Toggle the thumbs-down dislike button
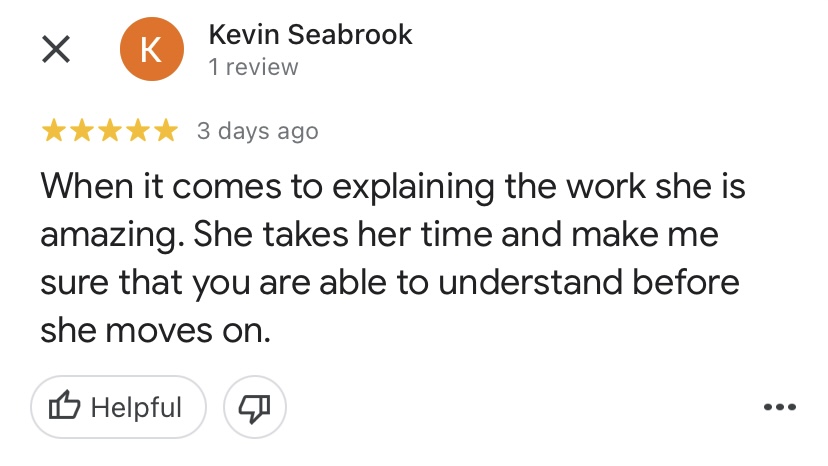The image size is (828, 466). pyautogui.click(x=255, y=407)
